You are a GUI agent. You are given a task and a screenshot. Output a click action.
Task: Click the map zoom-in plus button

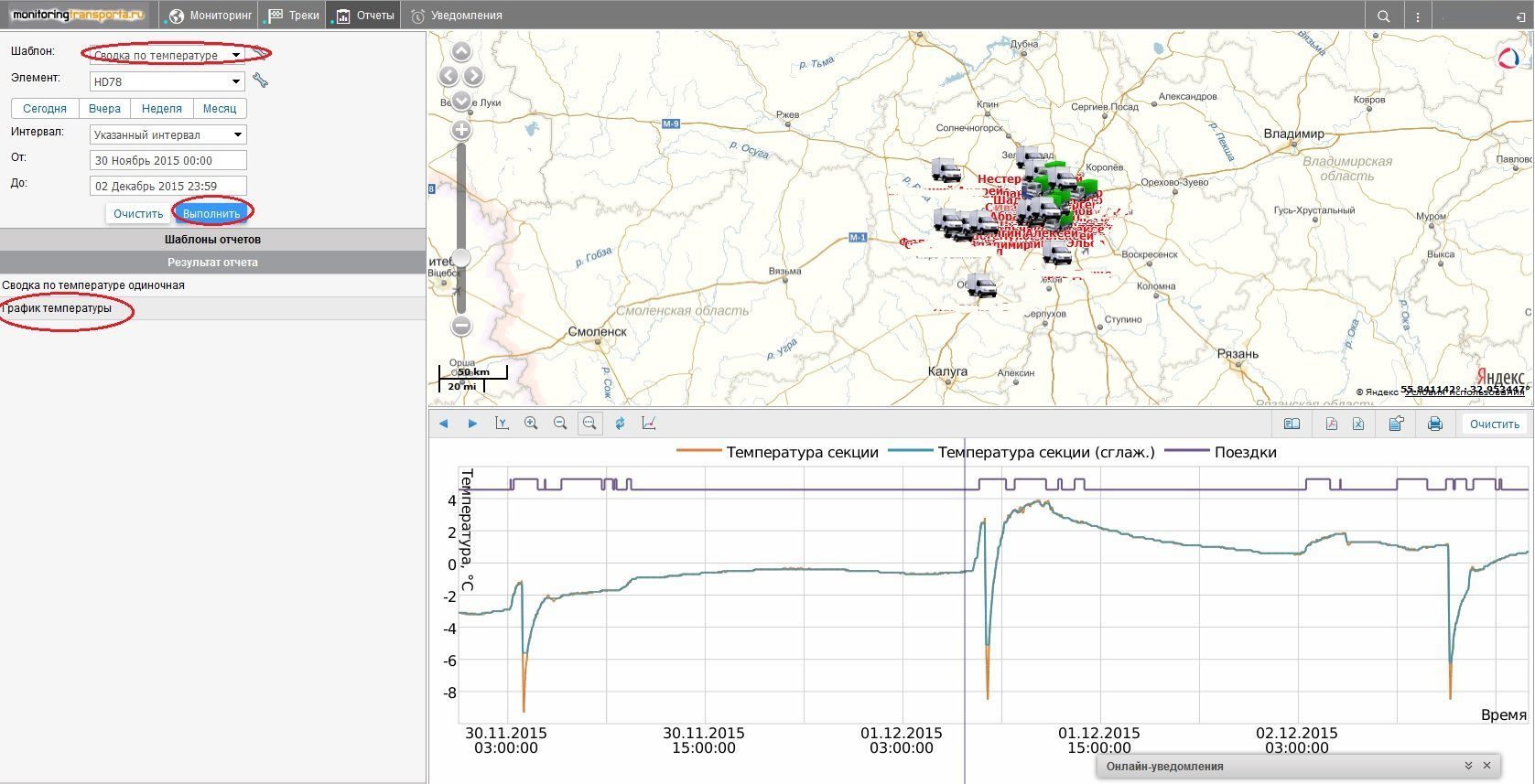[461, 130]
